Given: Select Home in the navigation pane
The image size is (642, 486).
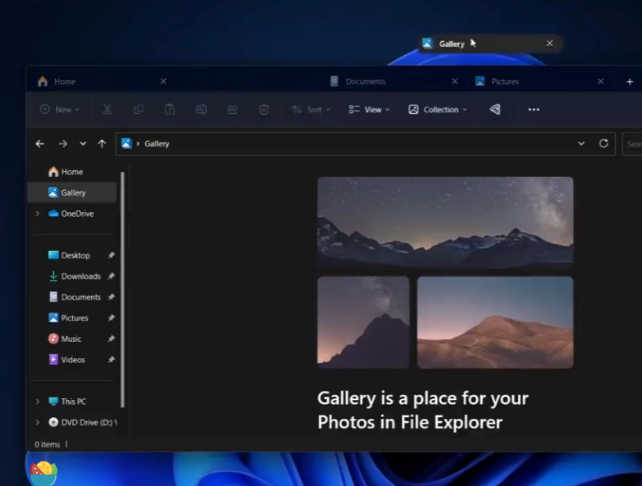Looking at the screenshot, I should 71,172.
